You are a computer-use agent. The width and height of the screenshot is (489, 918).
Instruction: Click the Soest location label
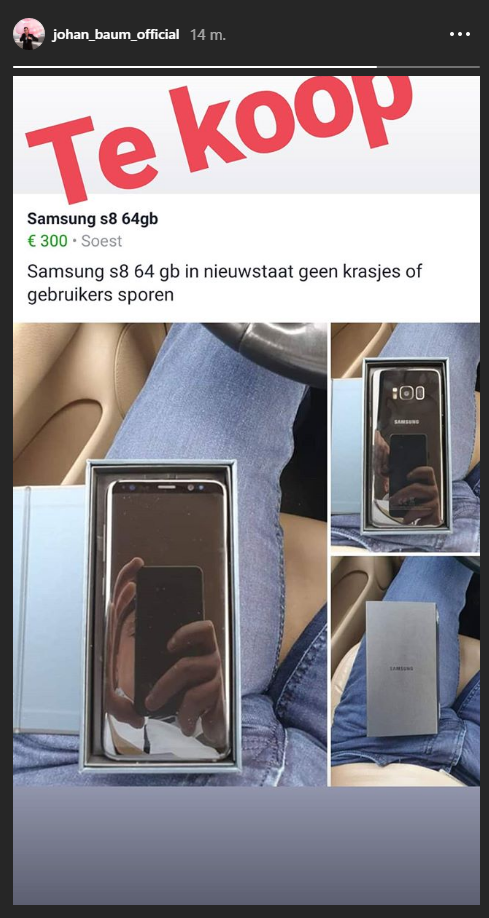click(x=101, y=241)
